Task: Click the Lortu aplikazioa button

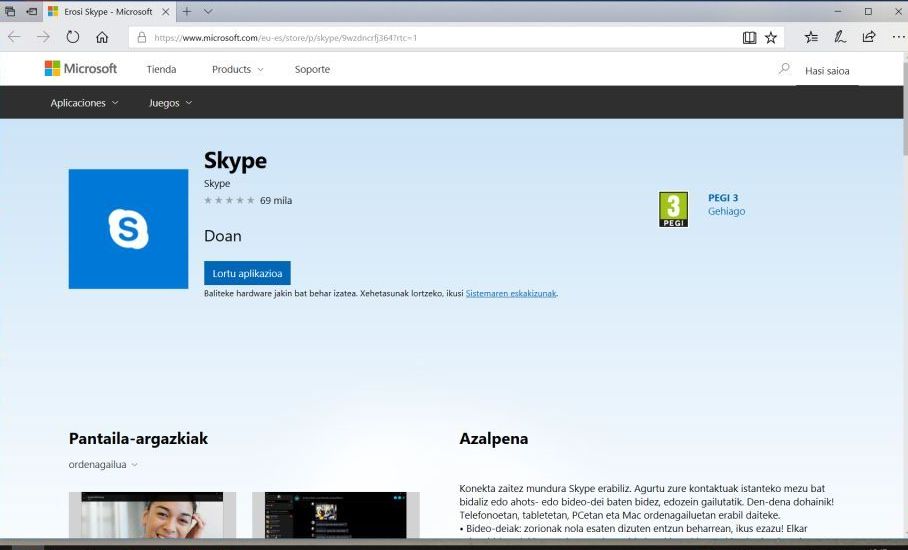Action: point(247,273)
